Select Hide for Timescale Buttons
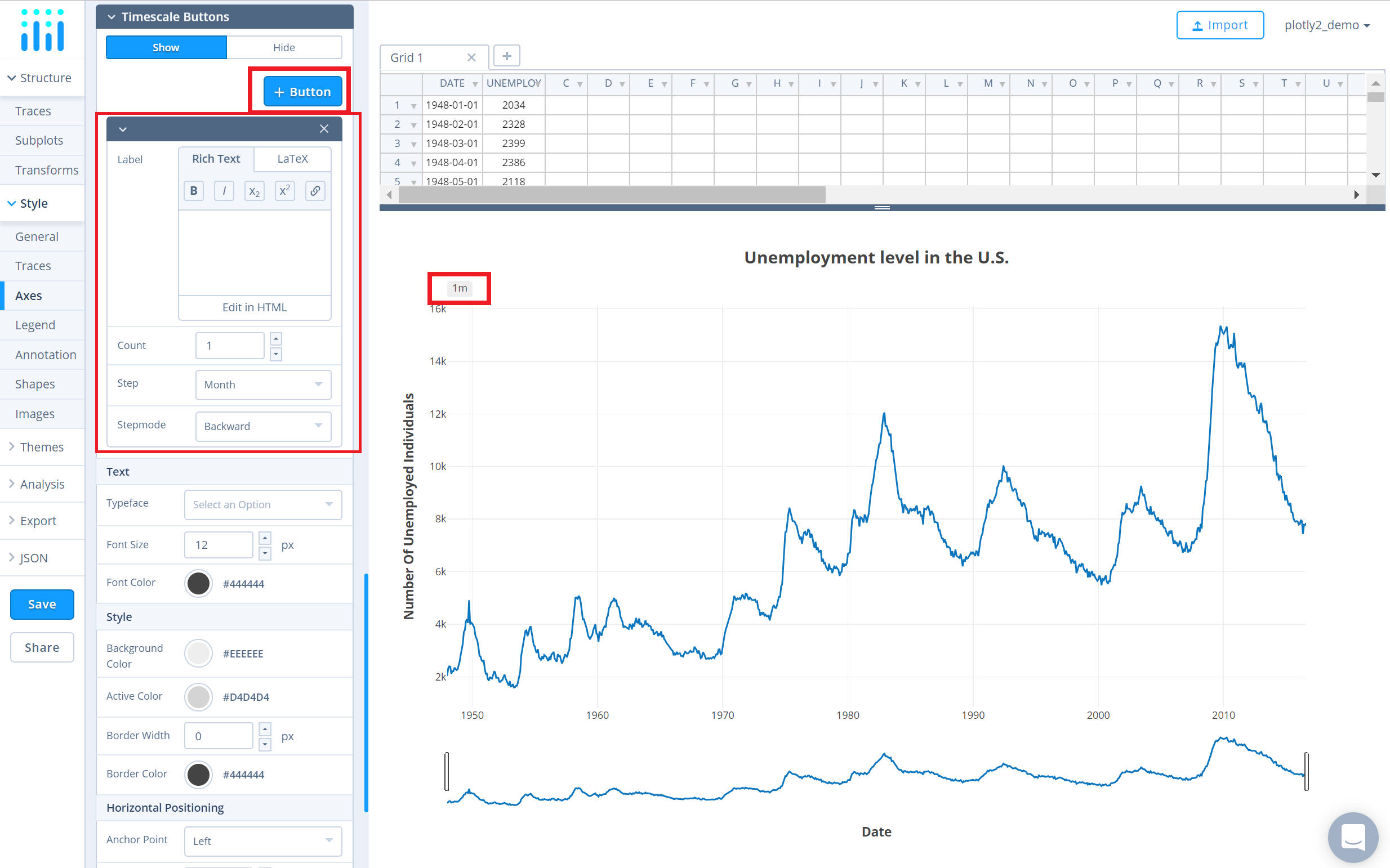This screenshot has width=1390, height=868. click(284, 48)
